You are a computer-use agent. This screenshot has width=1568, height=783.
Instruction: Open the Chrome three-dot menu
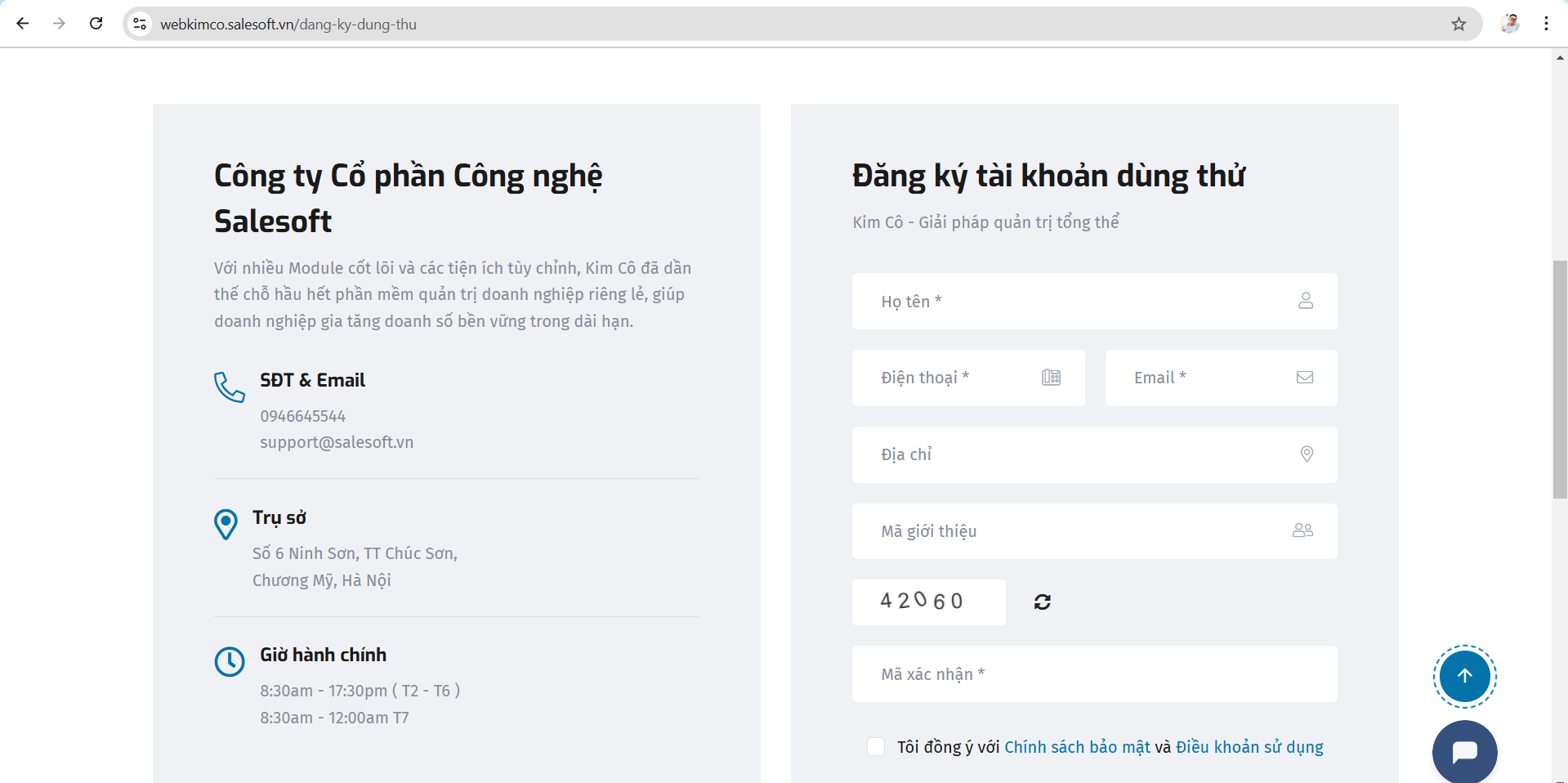[x=1546, y=24]
